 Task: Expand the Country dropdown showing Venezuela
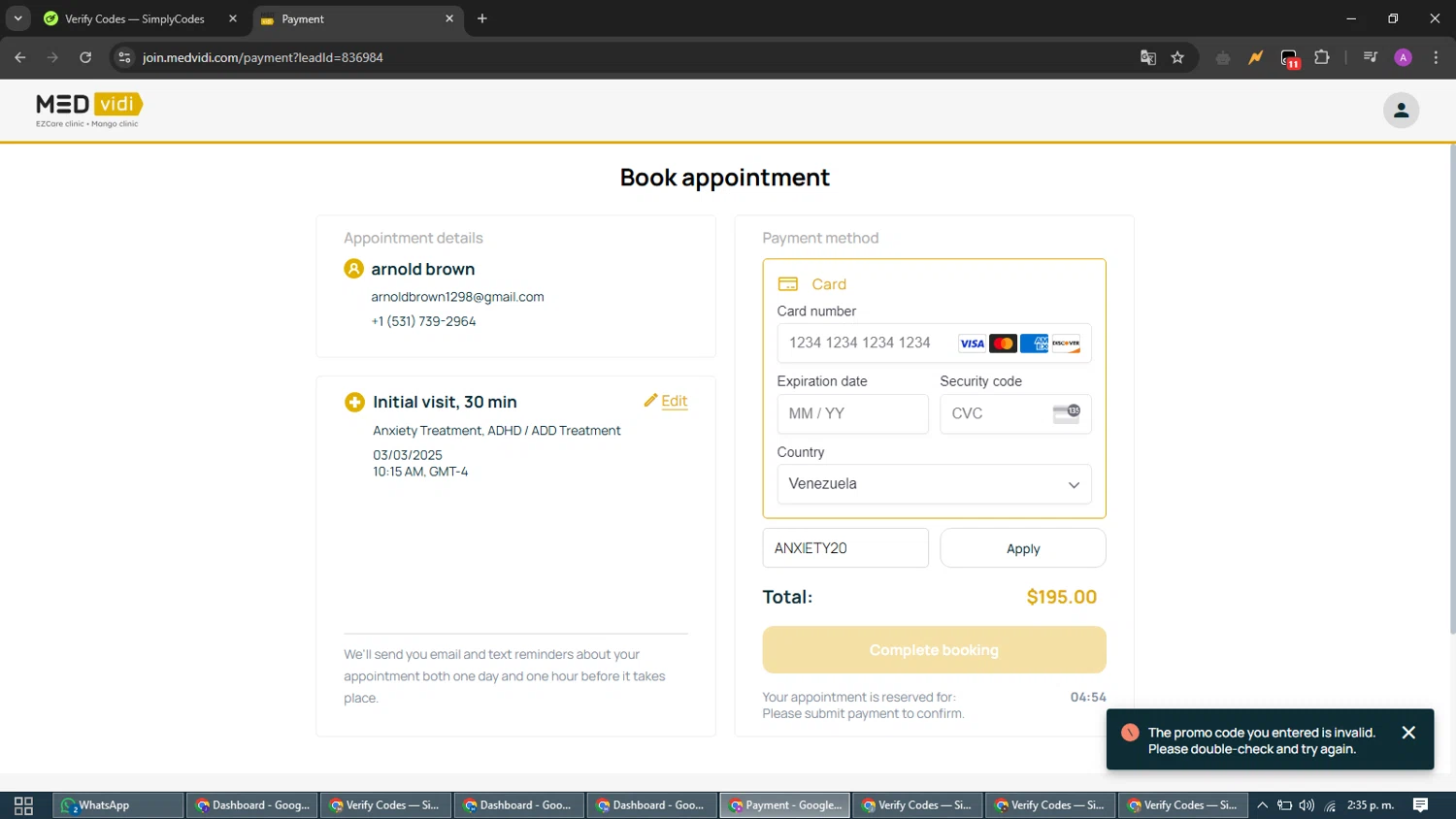click(x=934, y=484)
